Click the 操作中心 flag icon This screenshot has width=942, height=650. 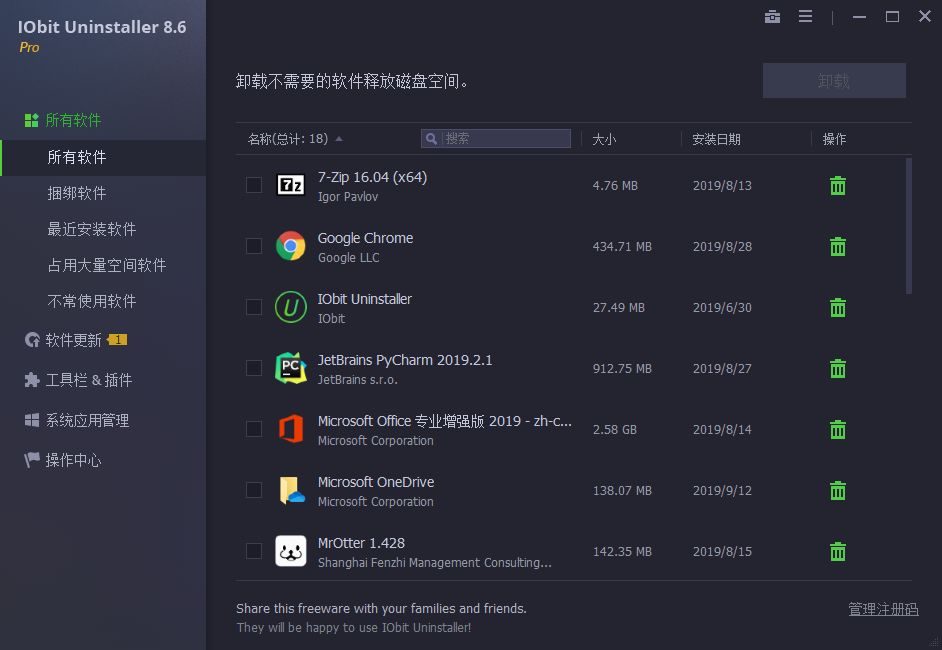[x=32, y=460]
